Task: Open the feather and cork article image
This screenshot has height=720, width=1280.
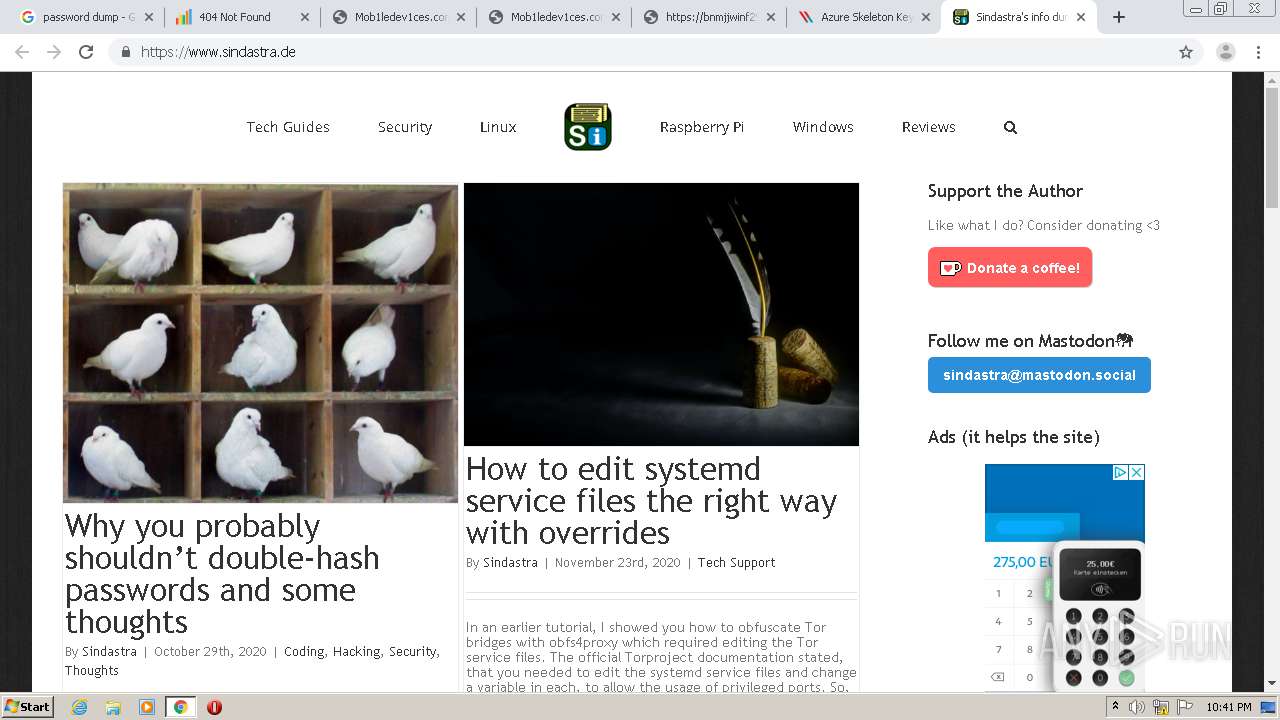Action: tap(661, 314)
